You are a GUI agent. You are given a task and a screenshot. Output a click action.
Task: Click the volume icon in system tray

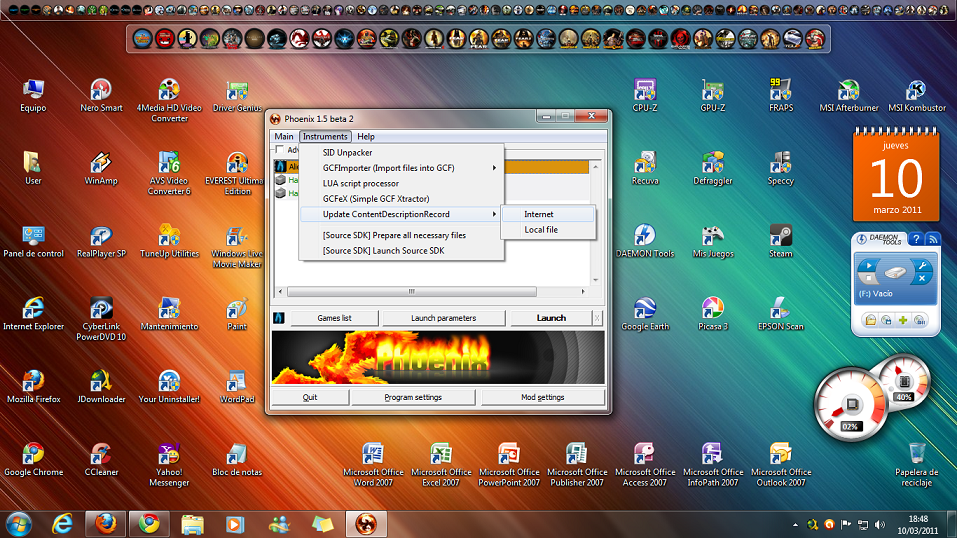point(879,525)
